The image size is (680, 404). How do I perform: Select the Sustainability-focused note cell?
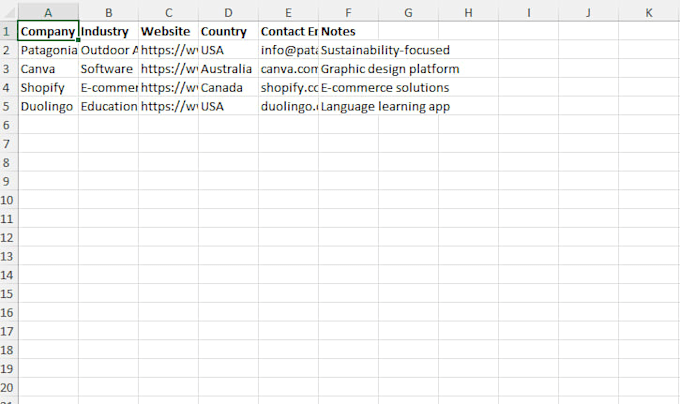point(348,50)
